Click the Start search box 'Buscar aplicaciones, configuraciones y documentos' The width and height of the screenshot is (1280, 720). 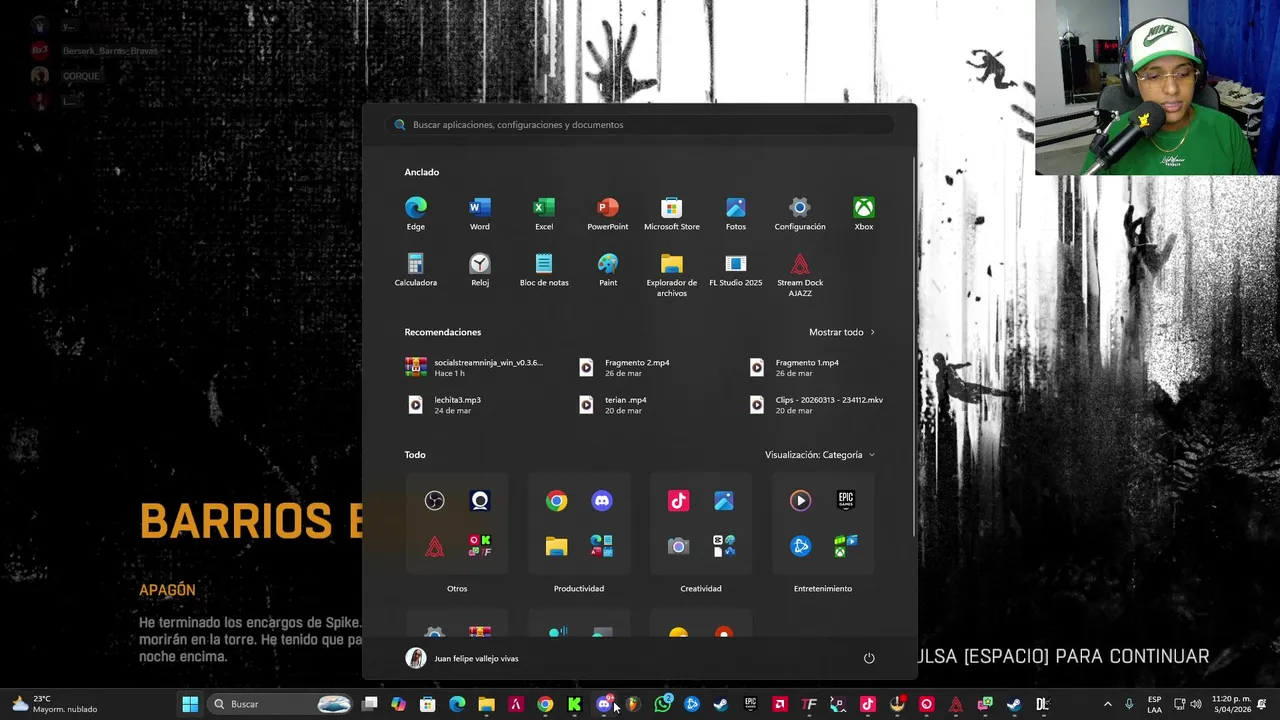pos(640,125)
